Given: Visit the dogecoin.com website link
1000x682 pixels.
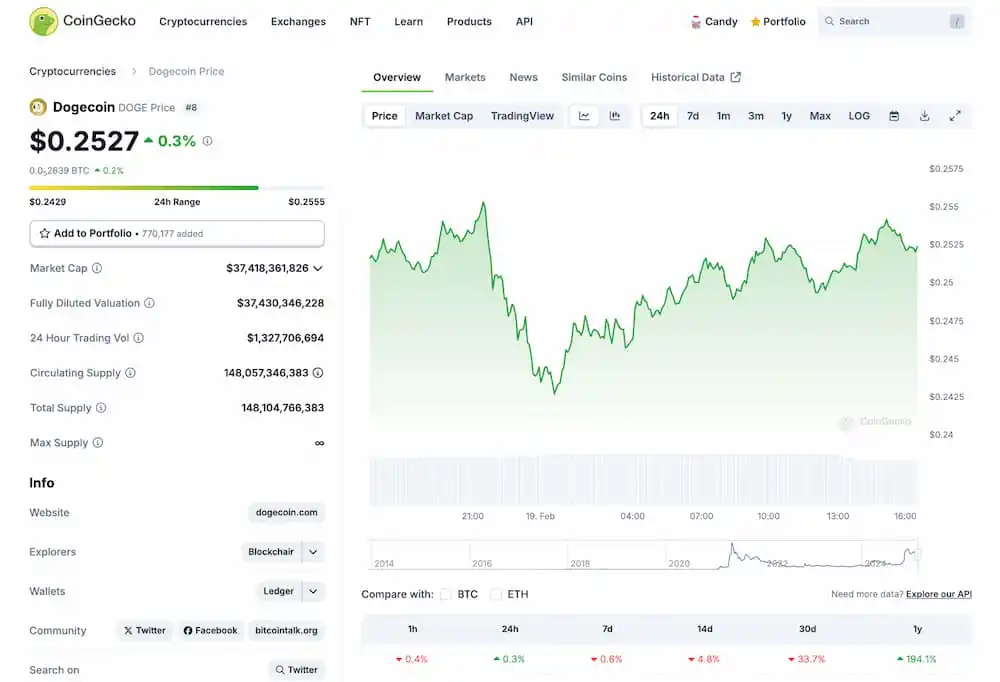Looking at the screenshot, I should pyautogui.click(x=284, y=512).
